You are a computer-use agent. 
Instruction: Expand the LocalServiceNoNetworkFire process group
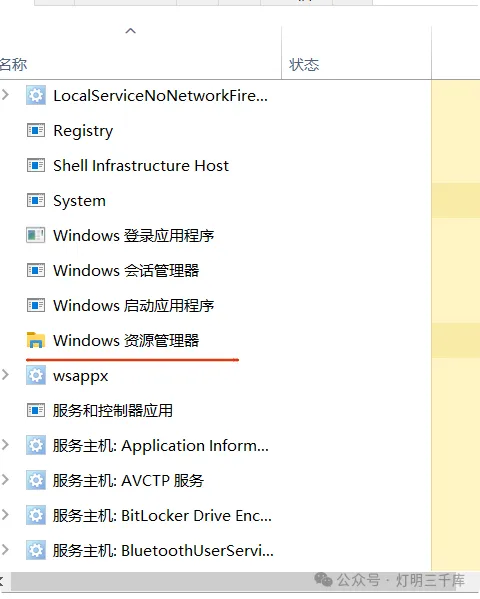coord(5,95)
